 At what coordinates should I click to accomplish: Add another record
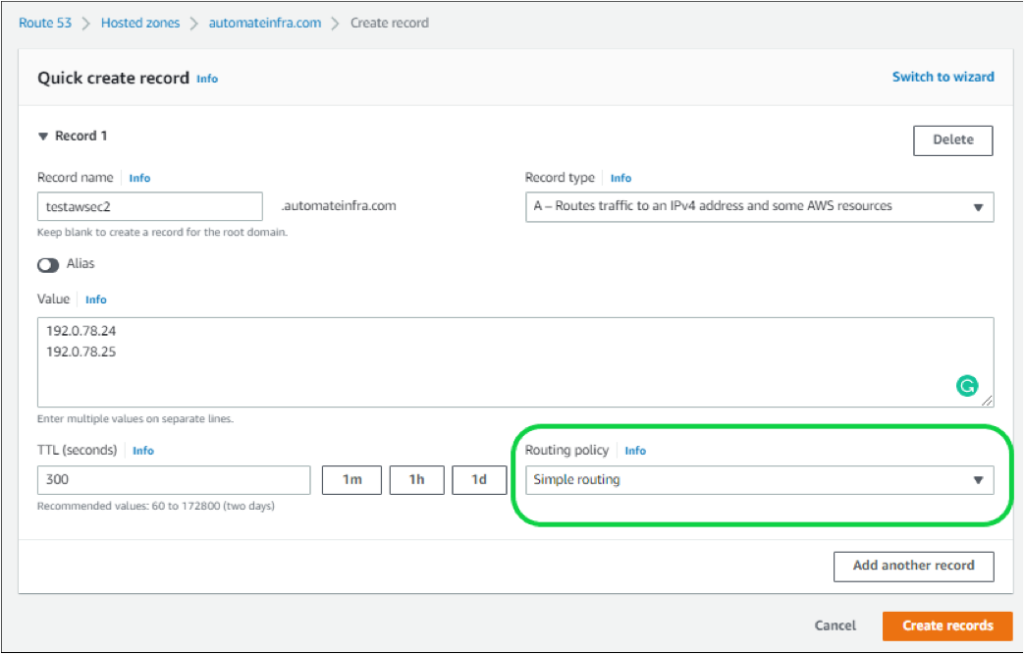tap(913, 566)
